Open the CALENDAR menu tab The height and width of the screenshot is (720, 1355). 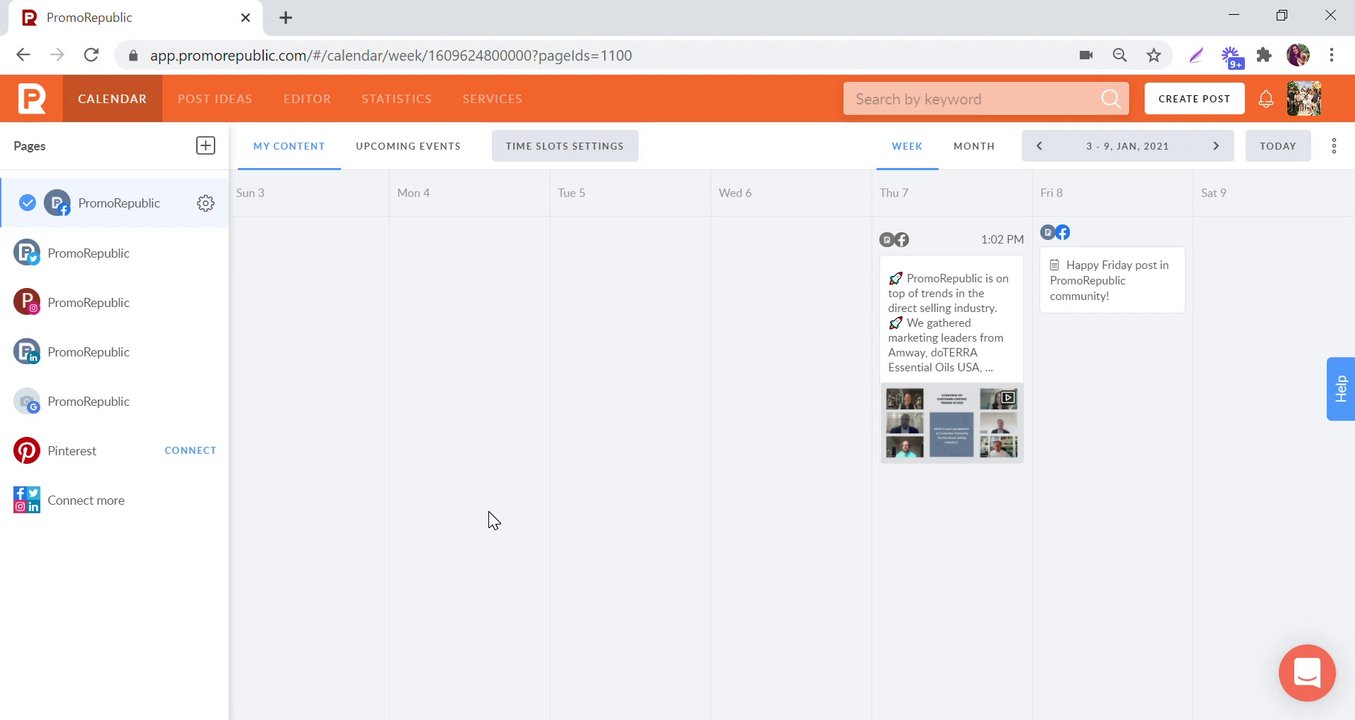click(112, 99)
